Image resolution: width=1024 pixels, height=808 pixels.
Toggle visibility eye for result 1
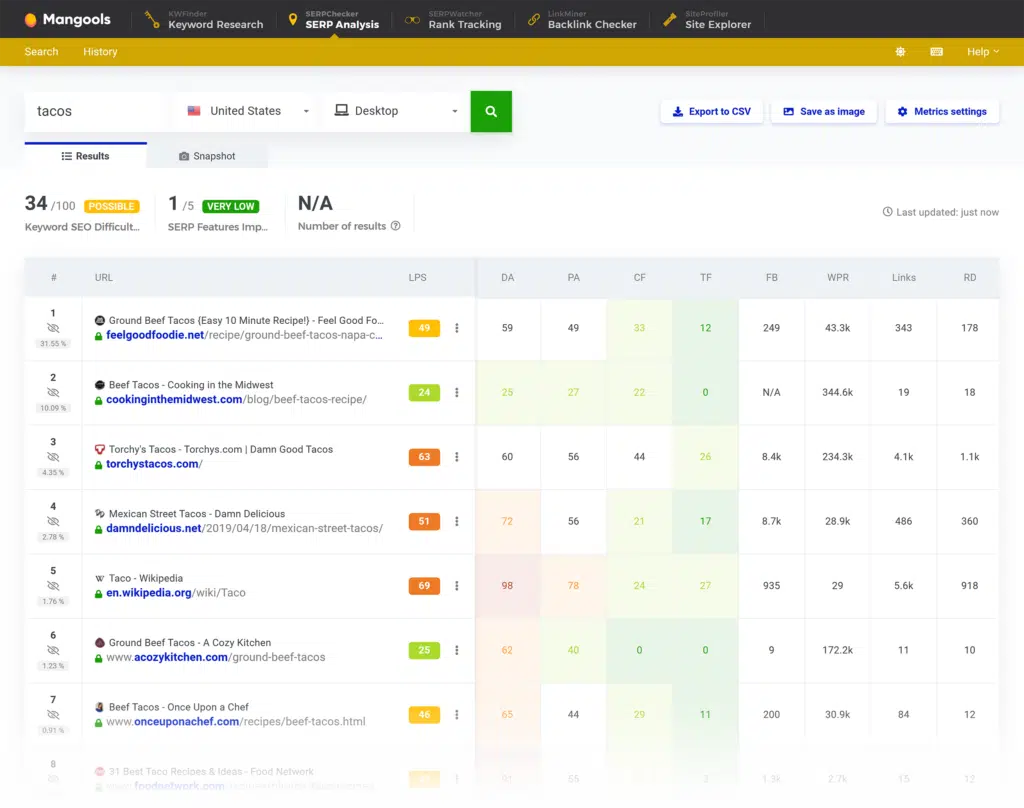54,328
